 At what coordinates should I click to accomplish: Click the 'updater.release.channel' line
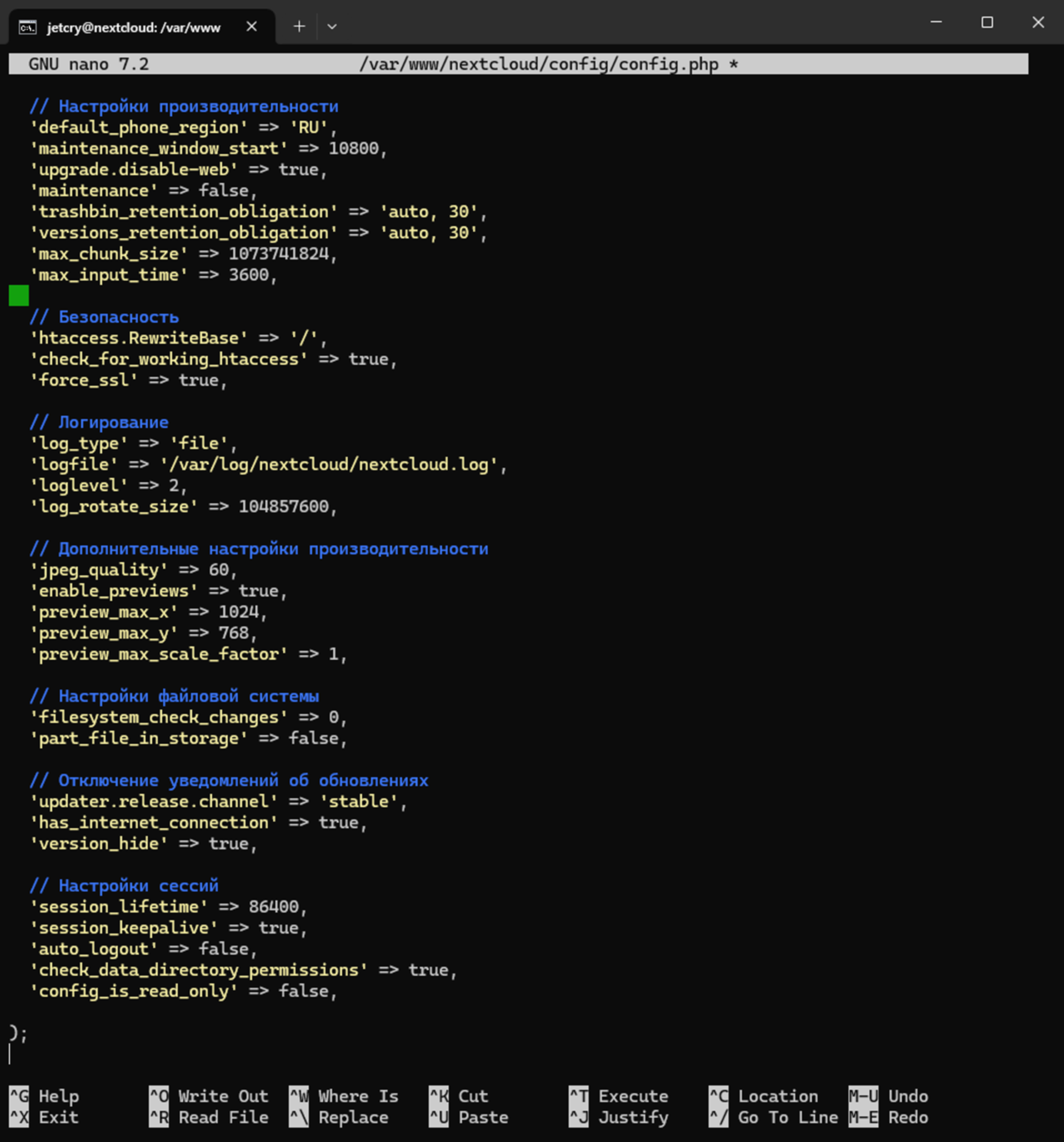coord(219,801)
